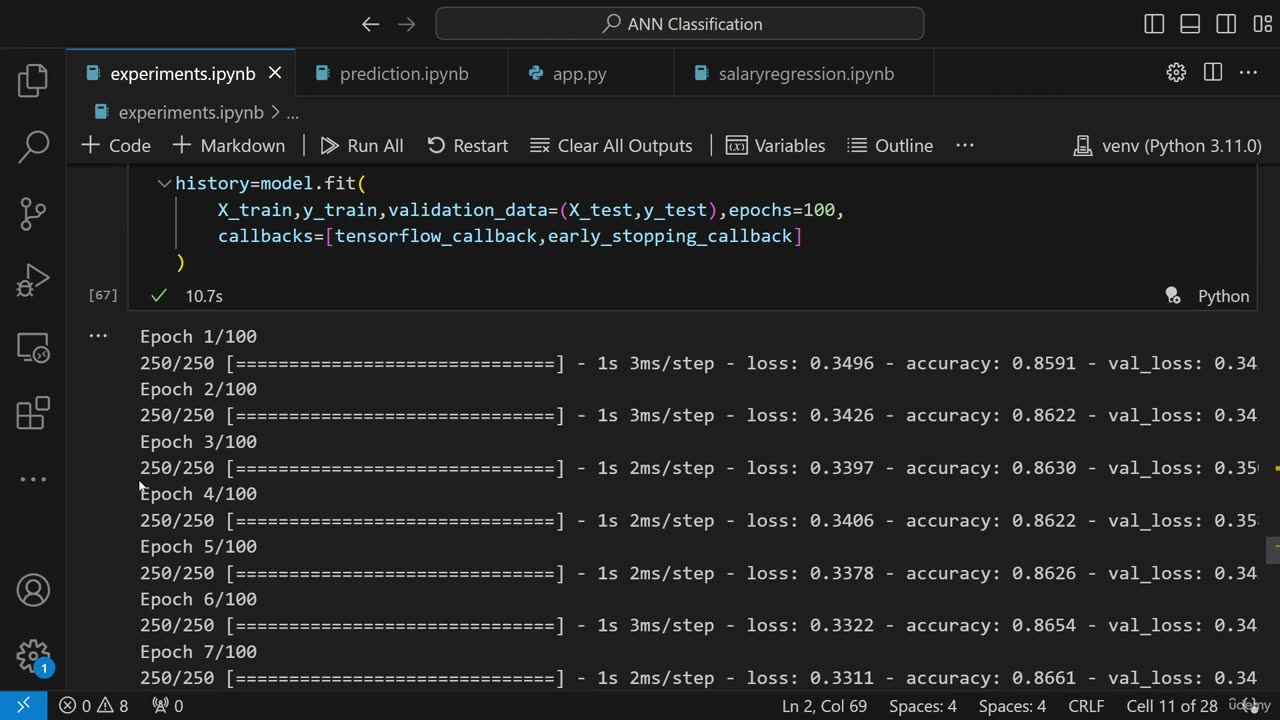Open the Run and Debug view
Viewport: 1280px width, 720px height.
pos(33,280)
